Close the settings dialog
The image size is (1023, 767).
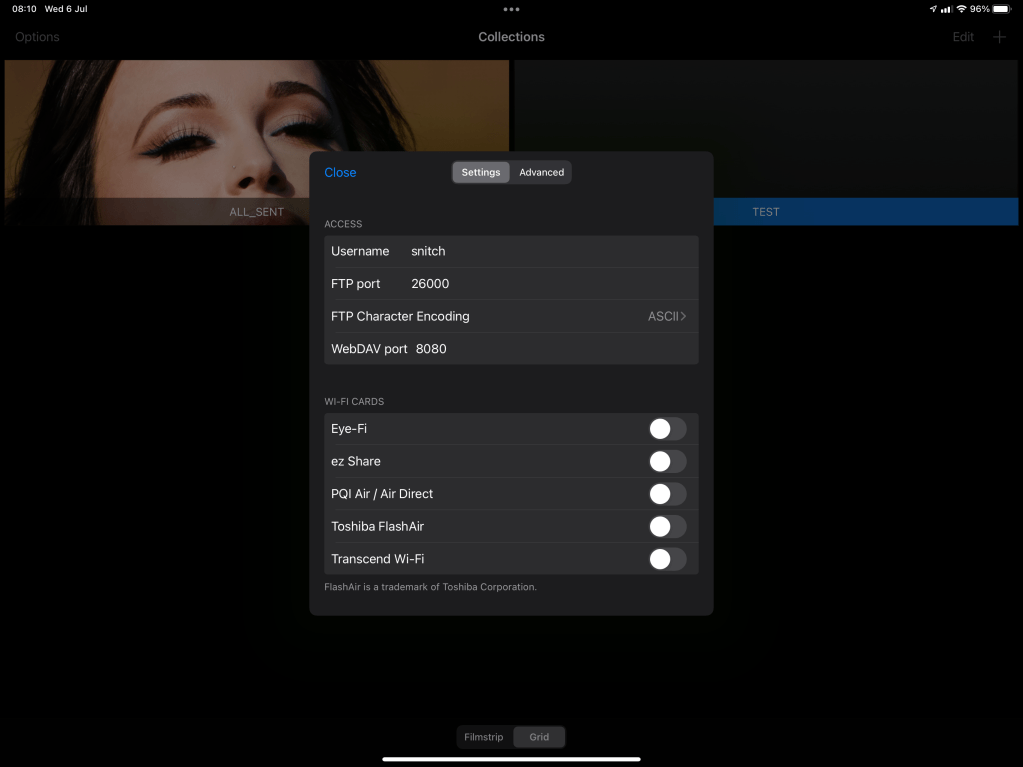[340, 172]
